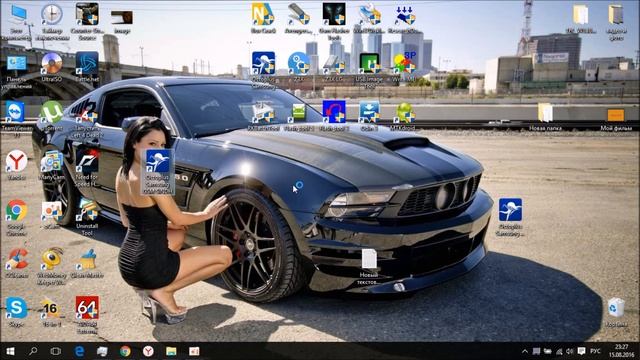
Task: Click the volume speaker tray icon
Action: click(x=570, y=351)
